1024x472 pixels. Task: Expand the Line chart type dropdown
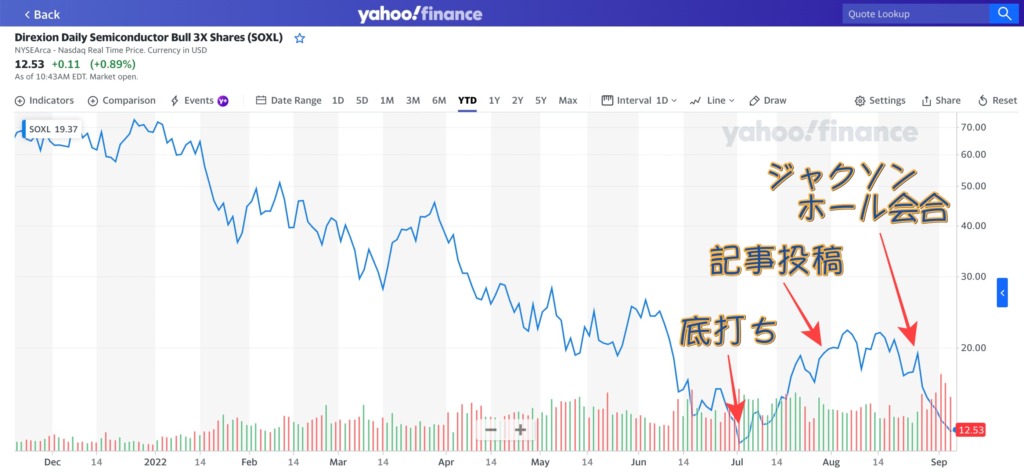(712, 101)
